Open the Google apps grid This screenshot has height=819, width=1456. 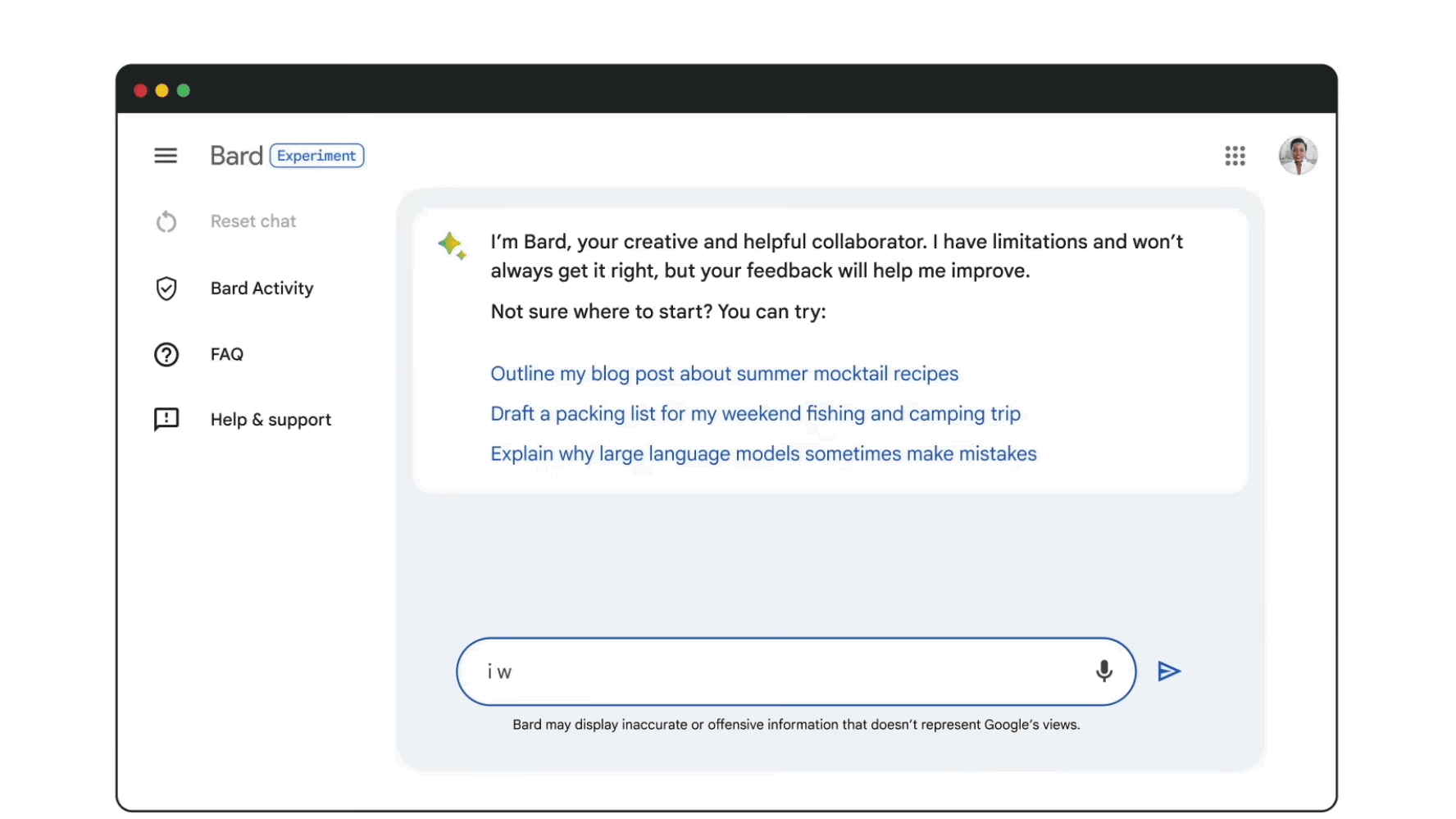point(1235,156)
